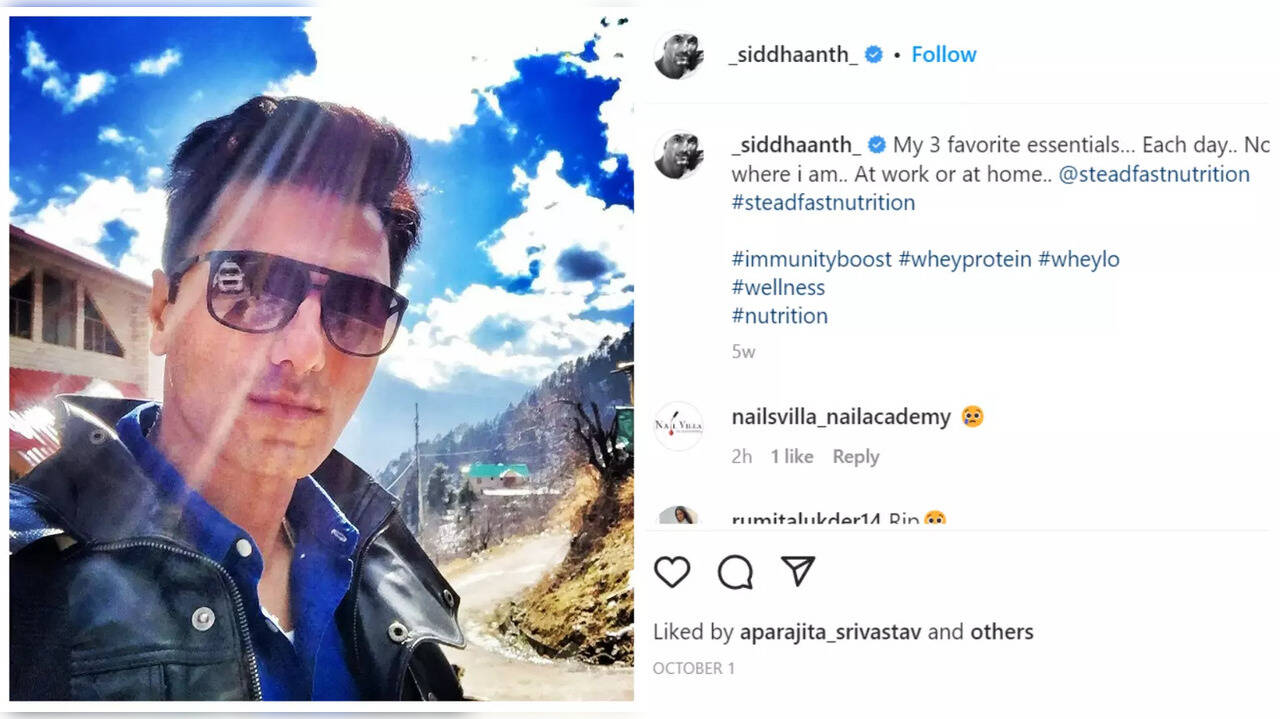The image size is (1280, 719).
Task: Share the post with paper plane icon
Action: click(x=798, y=571)
